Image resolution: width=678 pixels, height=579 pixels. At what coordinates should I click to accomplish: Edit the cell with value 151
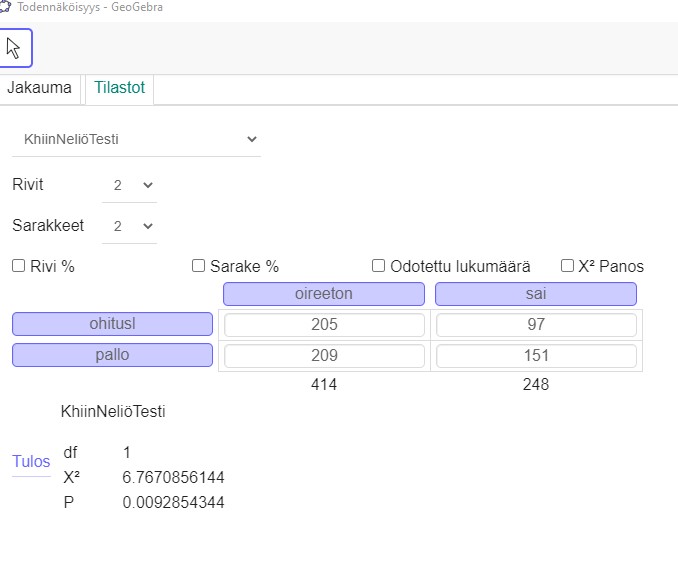point(536,356)
